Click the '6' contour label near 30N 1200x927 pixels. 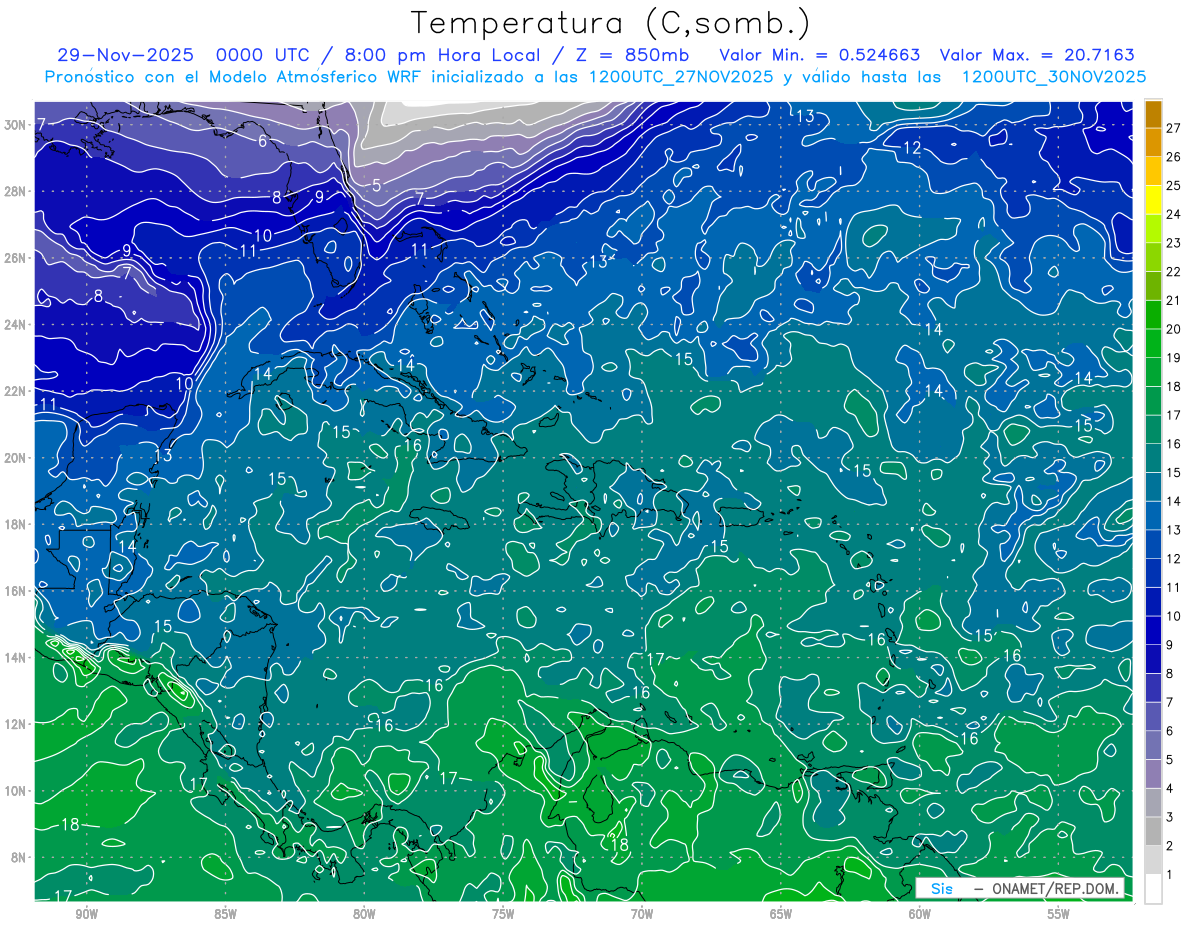(x=263, y=141)
